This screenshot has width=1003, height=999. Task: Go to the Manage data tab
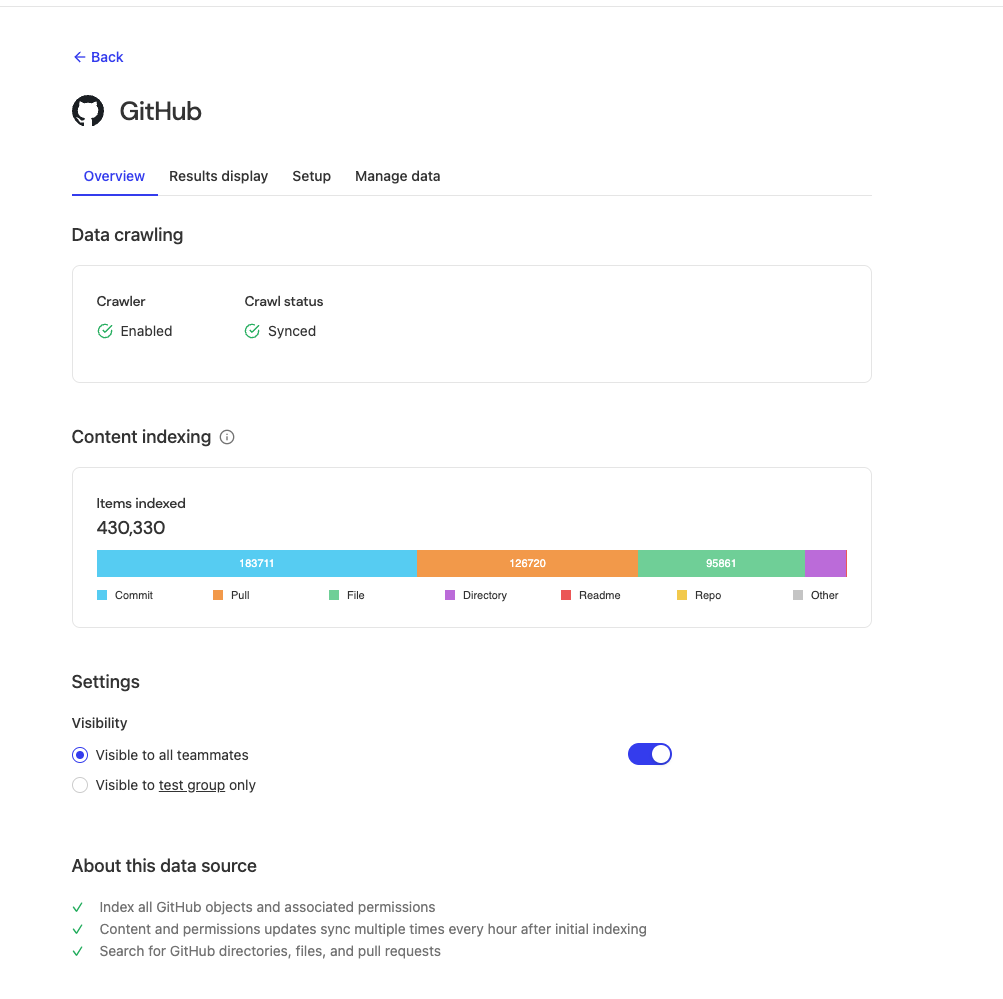pyautogui.click(x=397, y=177)
